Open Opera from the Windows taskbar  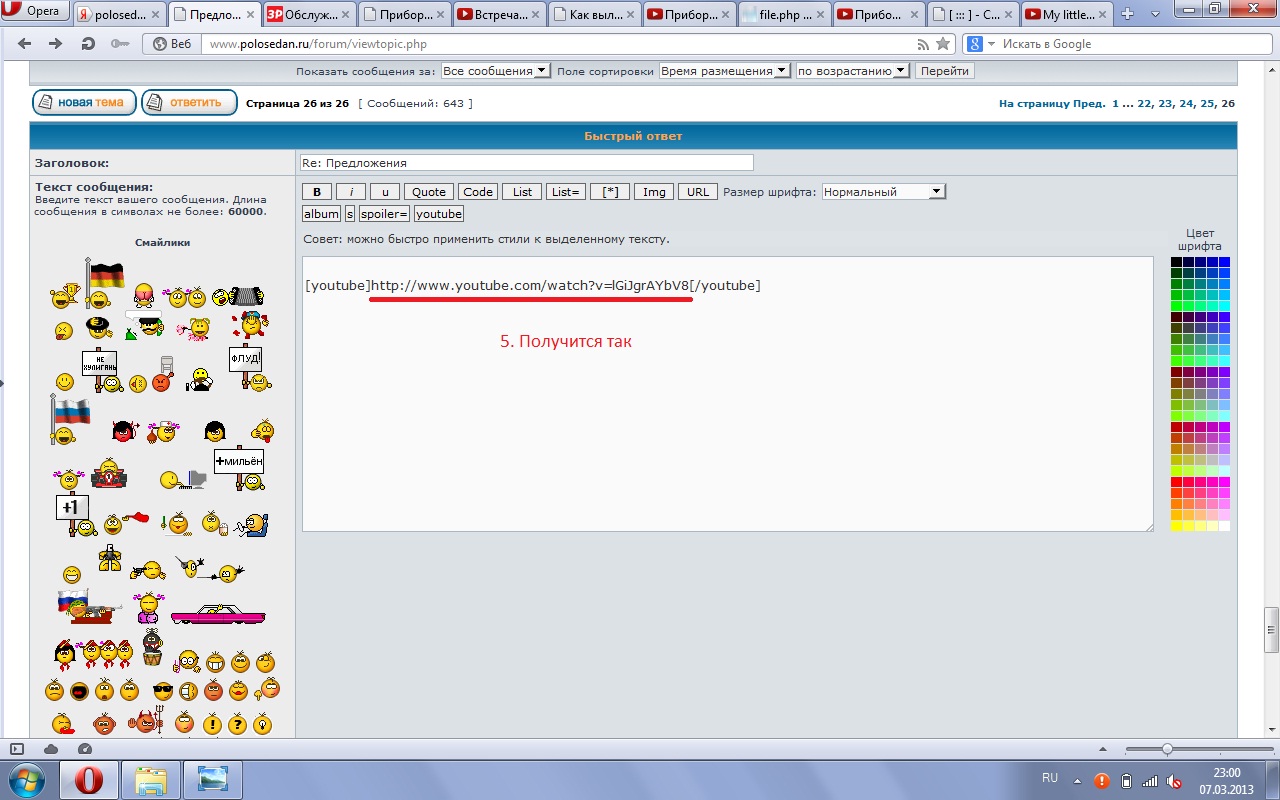[88, 780]
